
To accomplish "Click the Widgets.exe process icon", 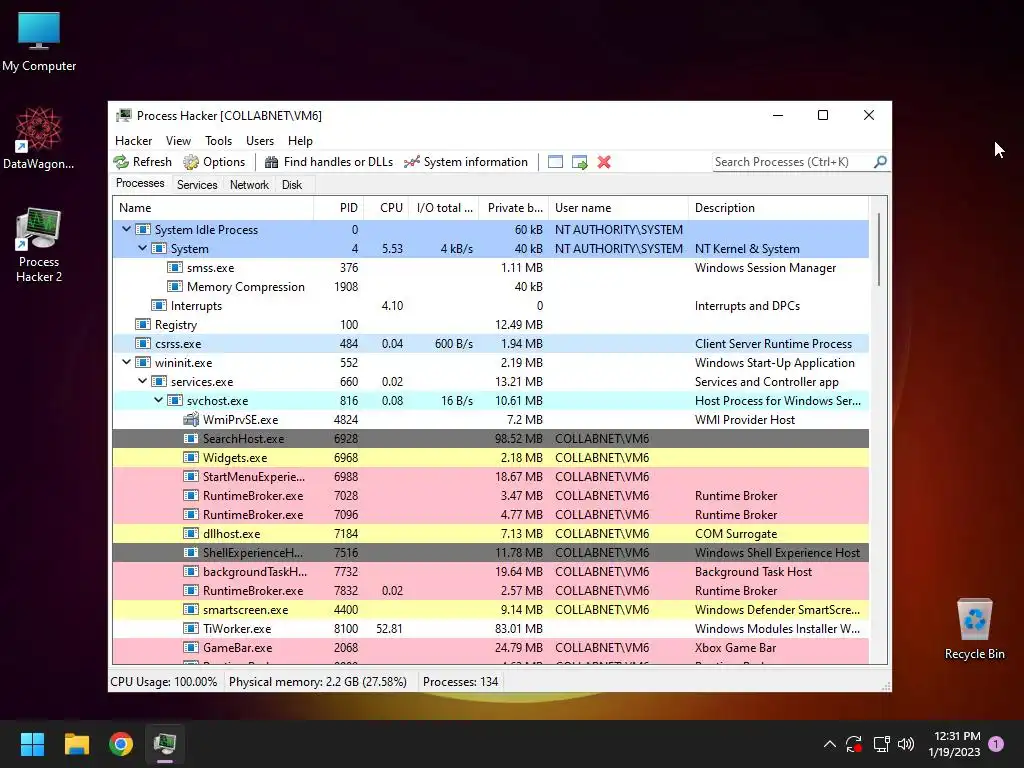I will [191, 457].
